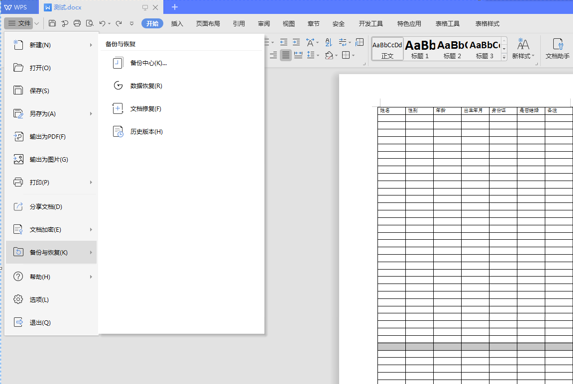Switch to the 视图 ribbon tab
This screenshot has height=384, width=573.
point(289,24)
